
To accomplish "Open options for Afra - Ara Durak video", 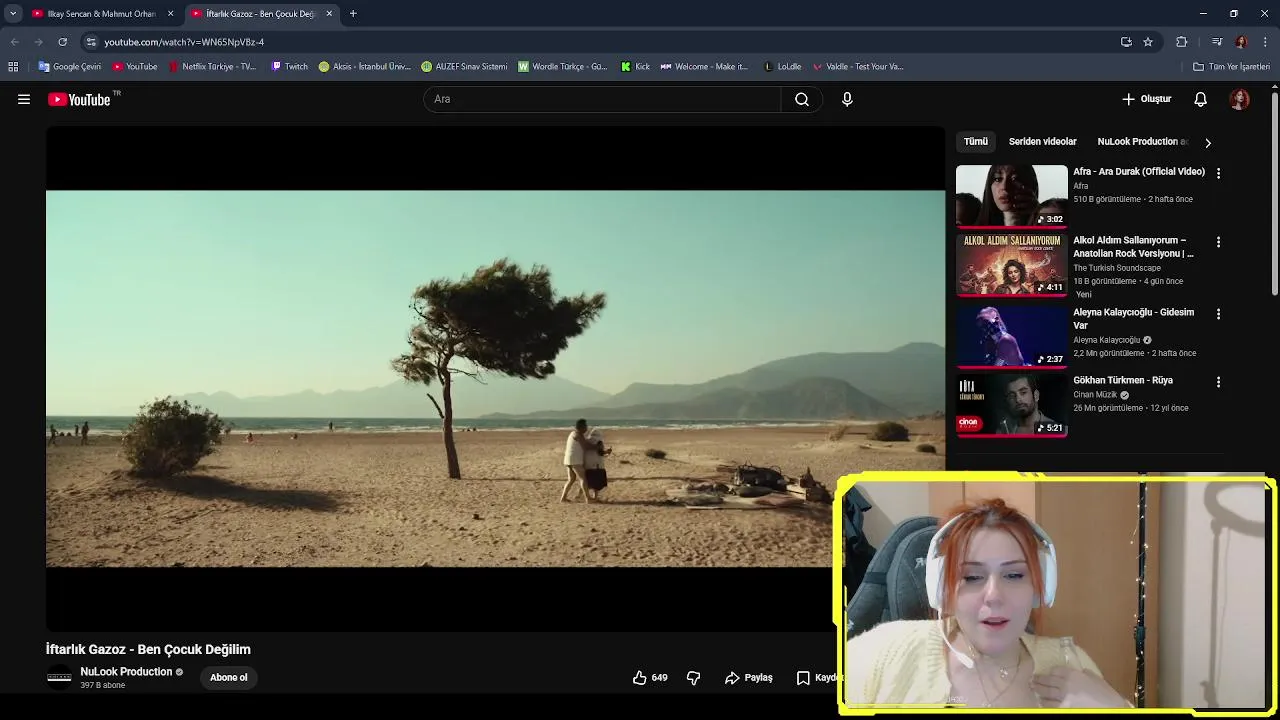I will [x=1218, y=173].
